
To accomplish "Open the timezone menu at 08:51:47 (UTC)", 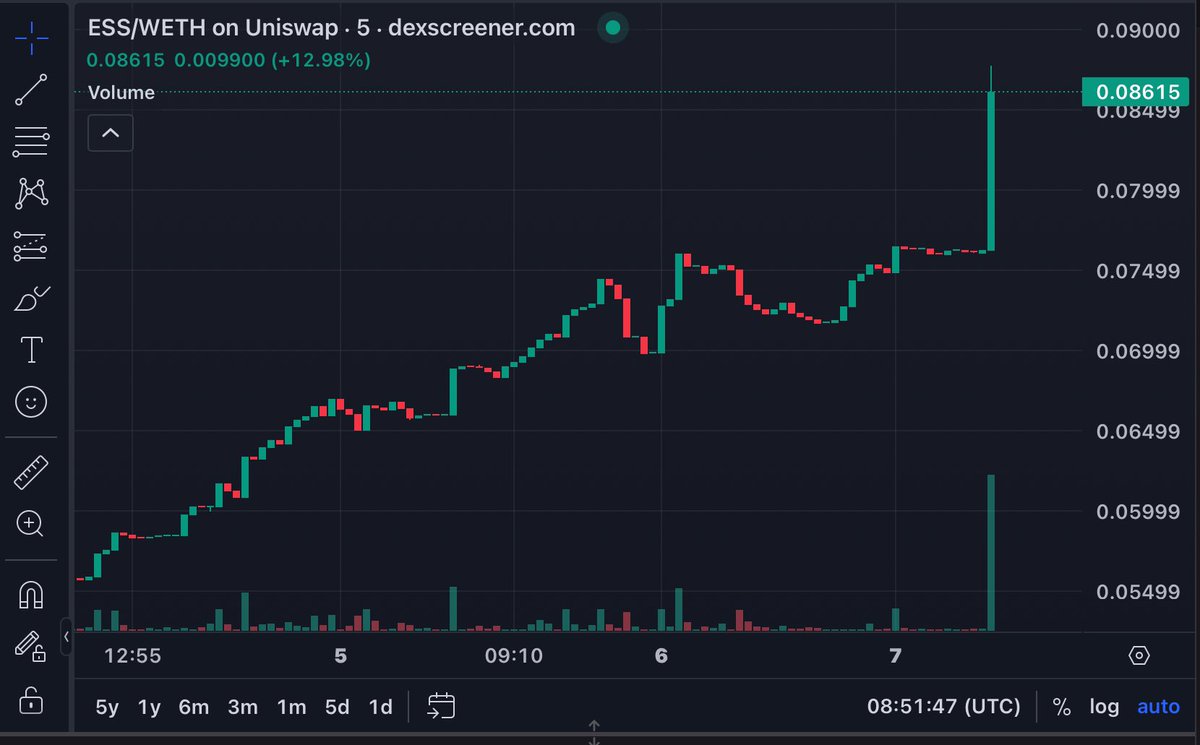I will click(x=943, y=707).
